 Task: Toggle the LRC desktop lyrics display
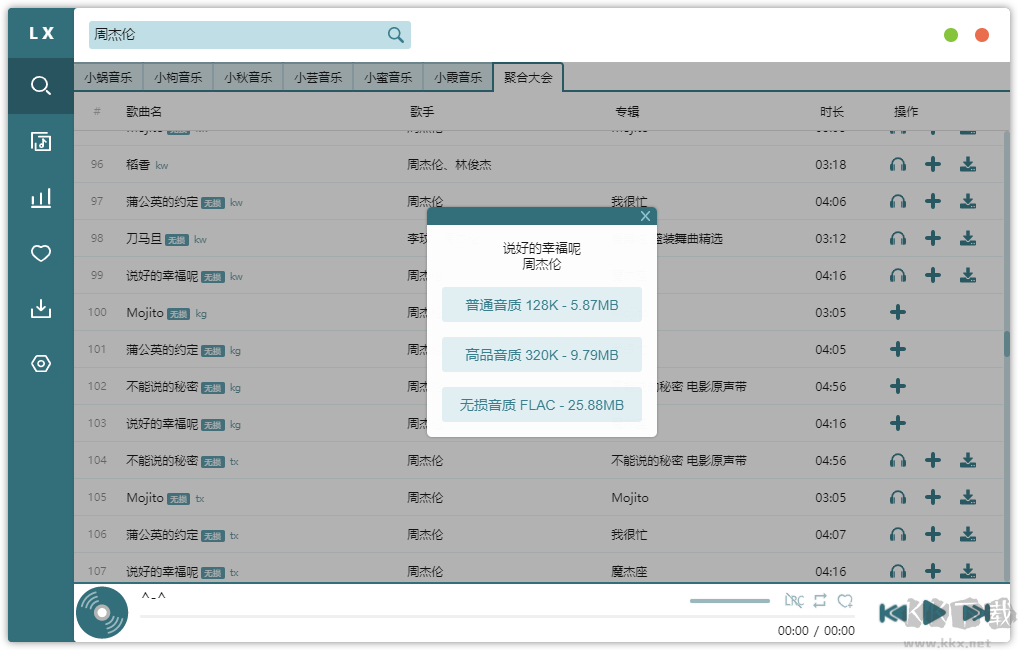(x=793, y=600)
